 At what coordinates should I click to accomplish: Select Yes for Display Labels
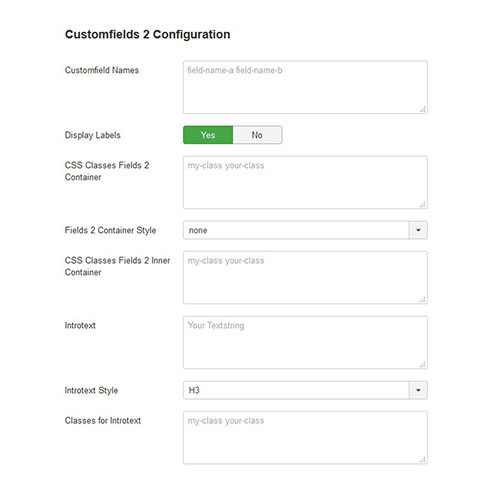[208, 135]
